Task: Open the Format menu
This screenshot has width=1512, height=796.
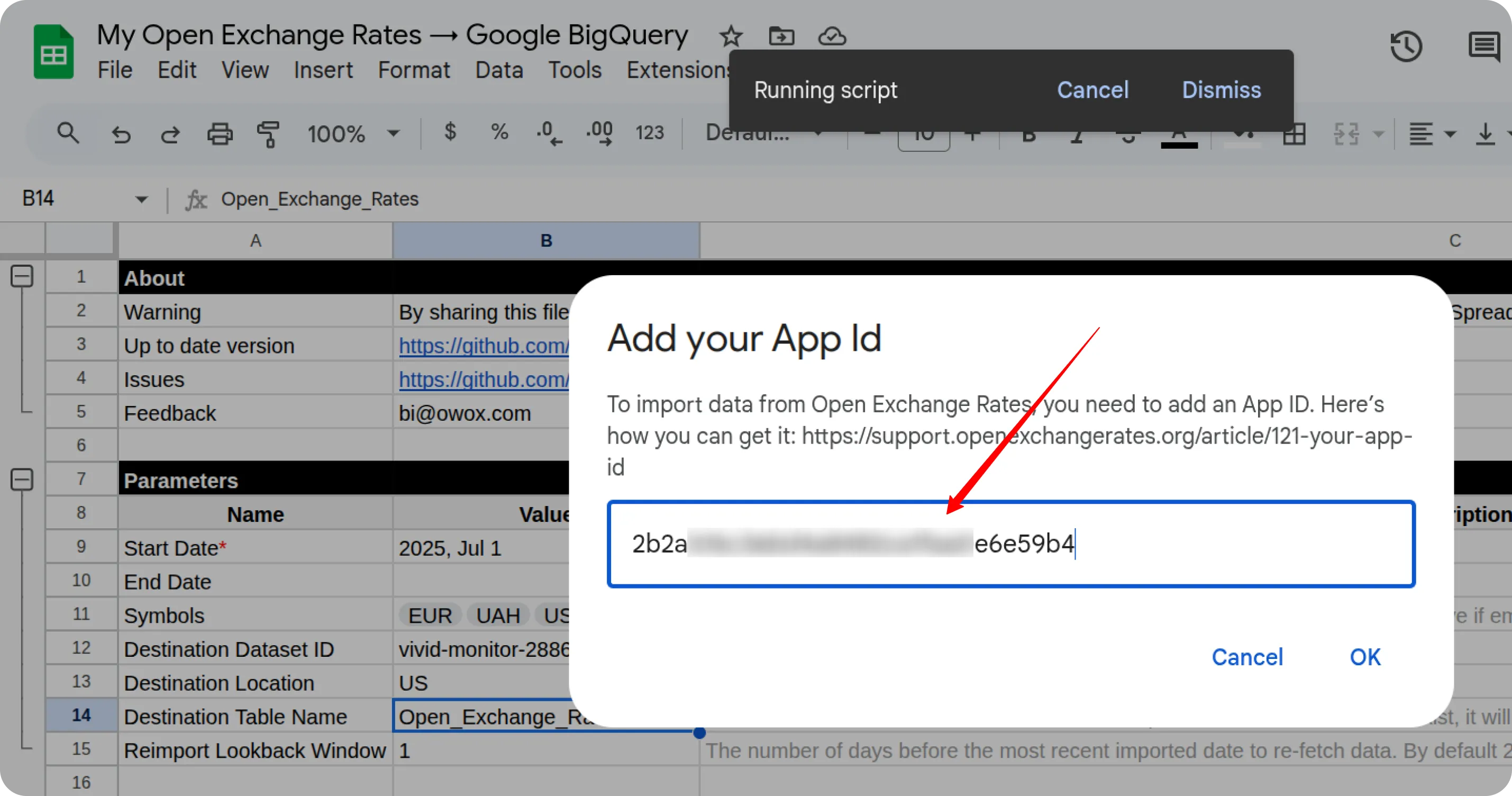Action: click(x=414, y=70)
